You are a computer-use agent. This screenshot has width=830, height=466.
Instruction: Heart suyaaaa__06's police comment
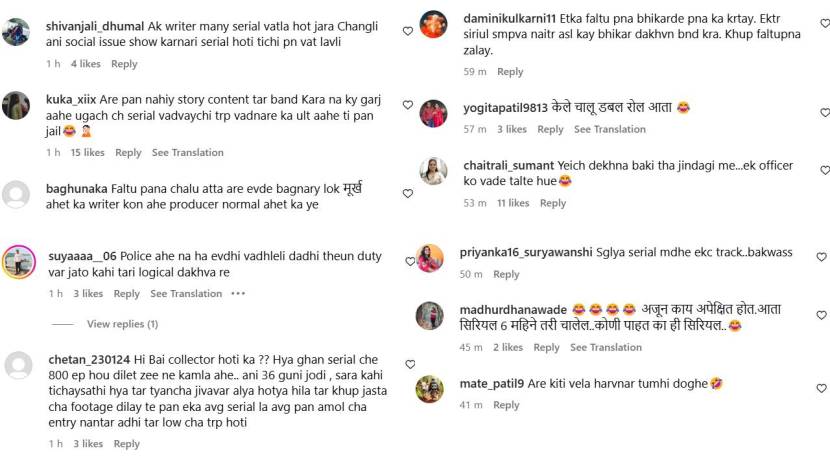coord(410,262)
